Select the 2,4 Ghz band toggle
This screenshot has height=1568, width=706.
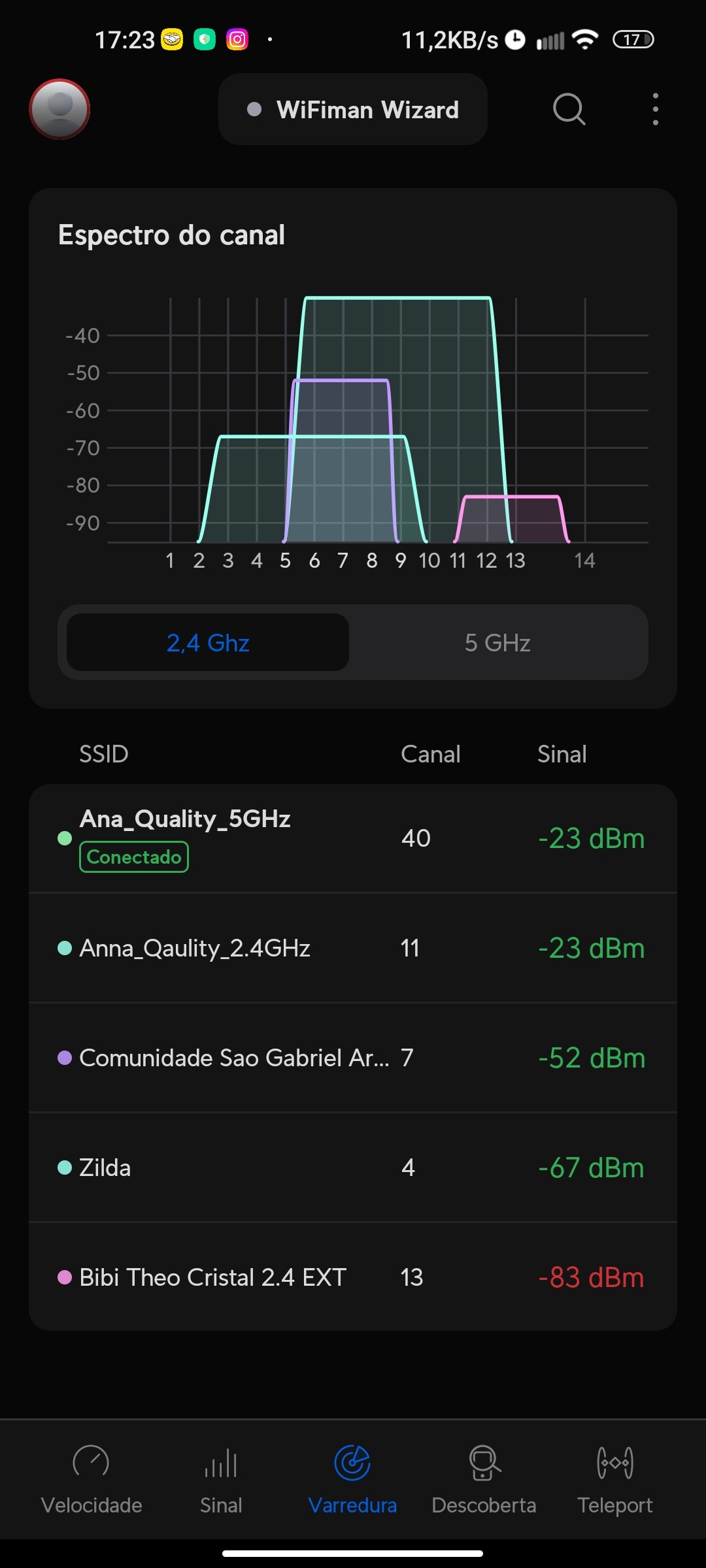pyautogui.click(x=208, y=643)
